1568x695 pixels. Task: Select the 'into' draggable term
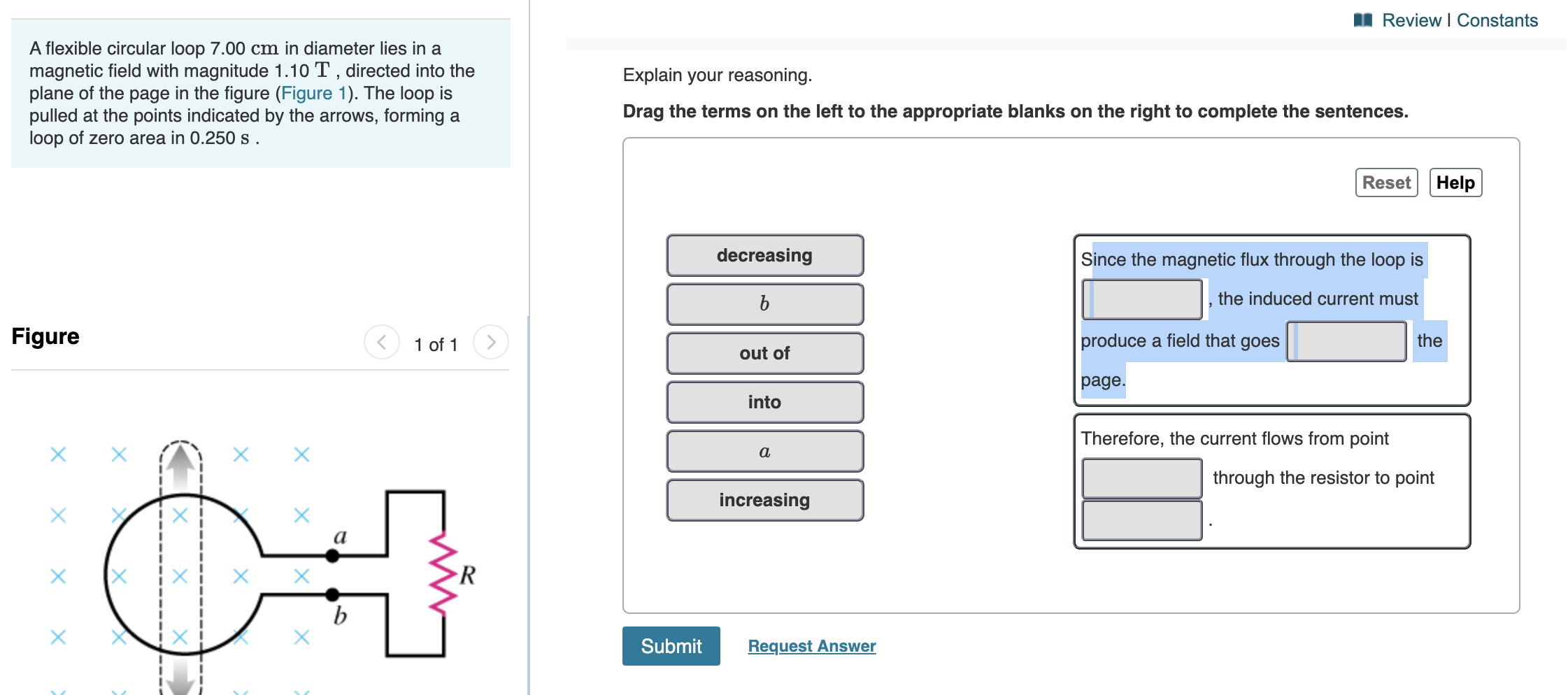[x=764, y=402]
